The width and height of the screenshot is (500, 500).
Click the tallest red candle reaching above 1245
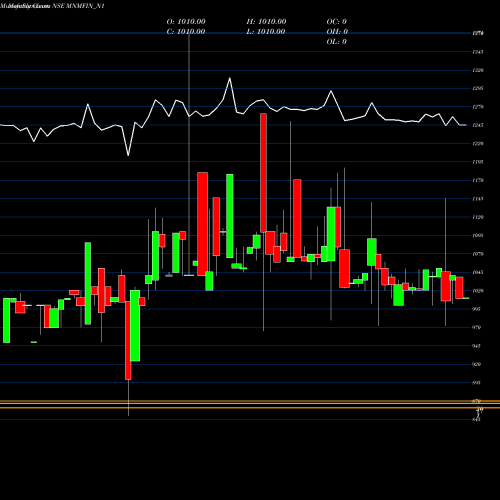263,173
